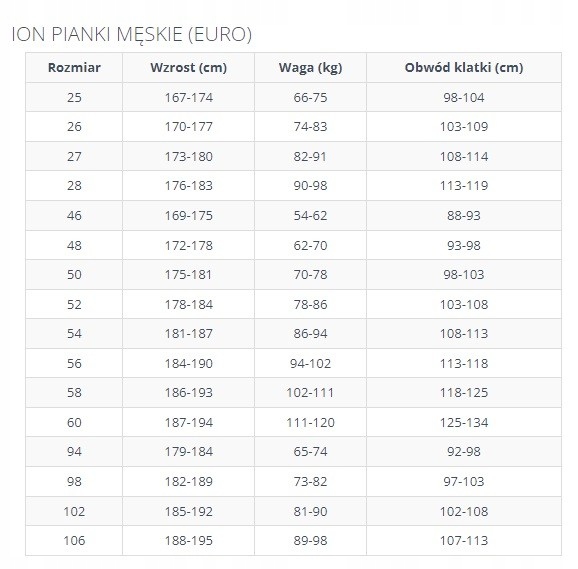Viewport: 578px width, 569px height.
Task: Click the chest value 113-119
Action: coord(464,185)
